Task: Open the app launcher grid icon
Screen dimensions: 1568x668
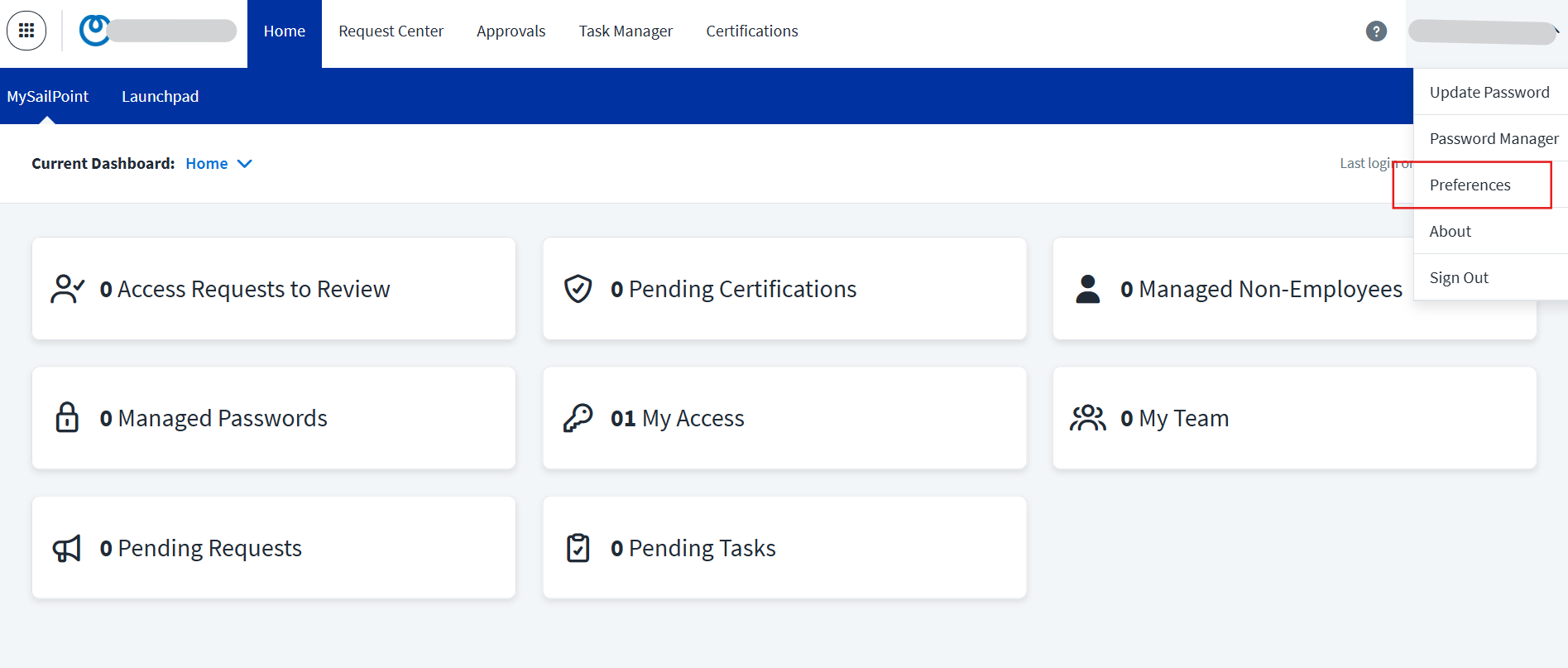Action: pyautogui.click(x=26, y=31)
